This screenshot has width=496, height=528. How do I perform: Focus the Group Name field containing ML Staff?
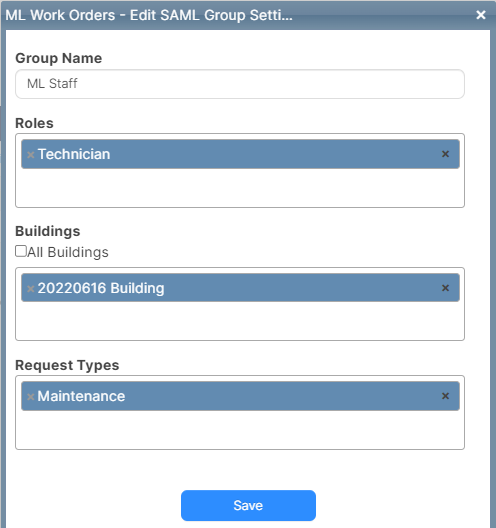click(240, 84)
